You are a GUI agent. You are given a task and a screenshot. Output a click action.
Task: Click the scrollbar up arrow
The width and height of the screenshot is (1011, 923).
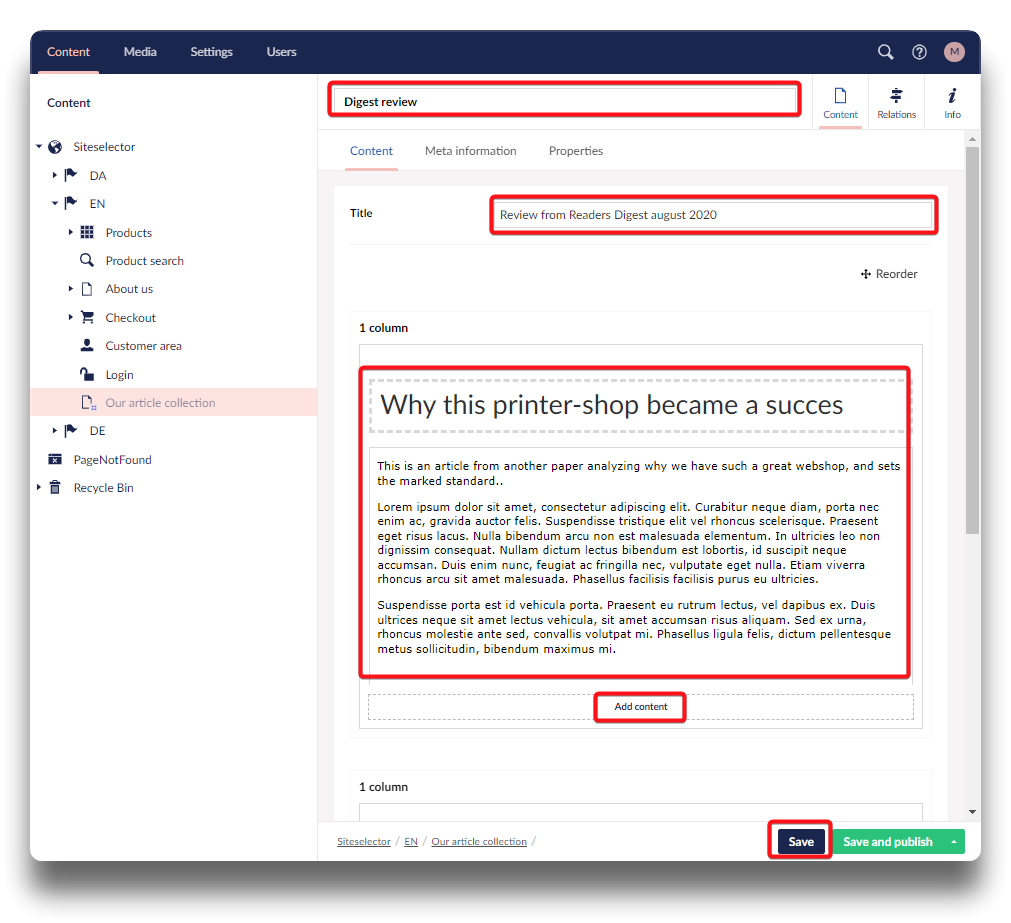tap(972, 139)
